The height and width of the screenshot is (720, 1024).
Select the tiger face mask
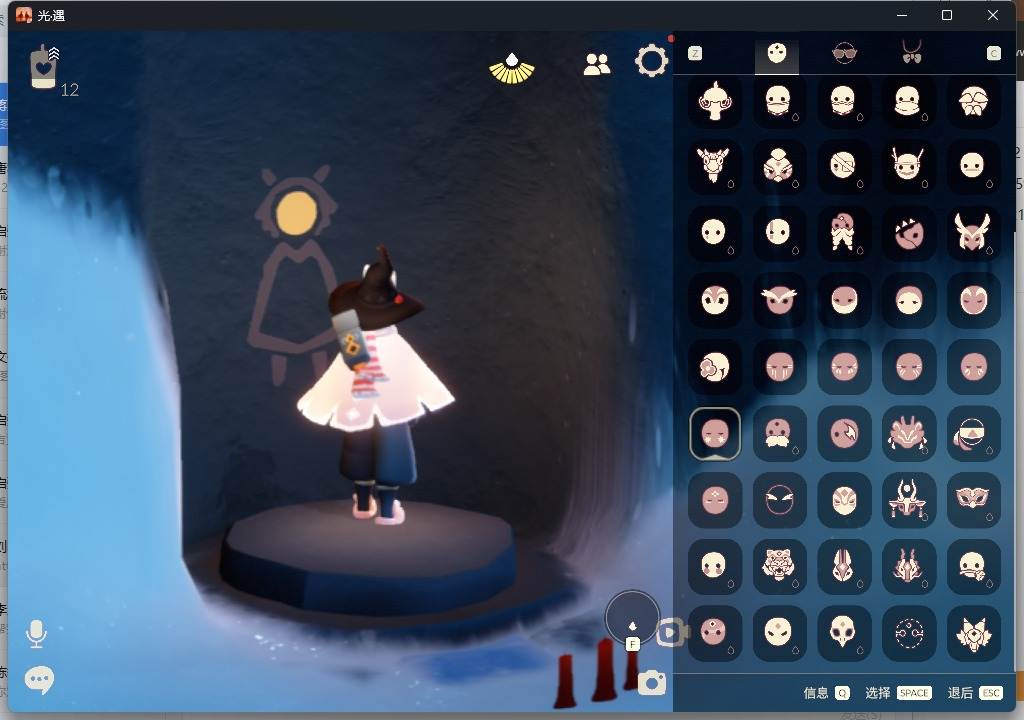[x=779, y=567]
